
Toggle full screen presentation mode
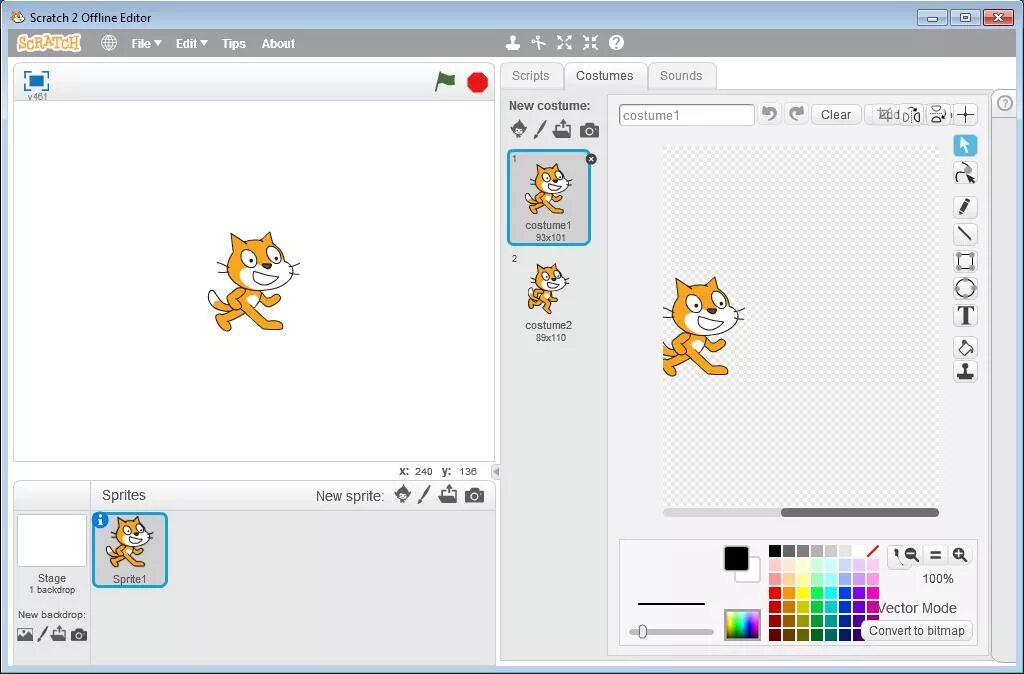(x=37, y=81)
